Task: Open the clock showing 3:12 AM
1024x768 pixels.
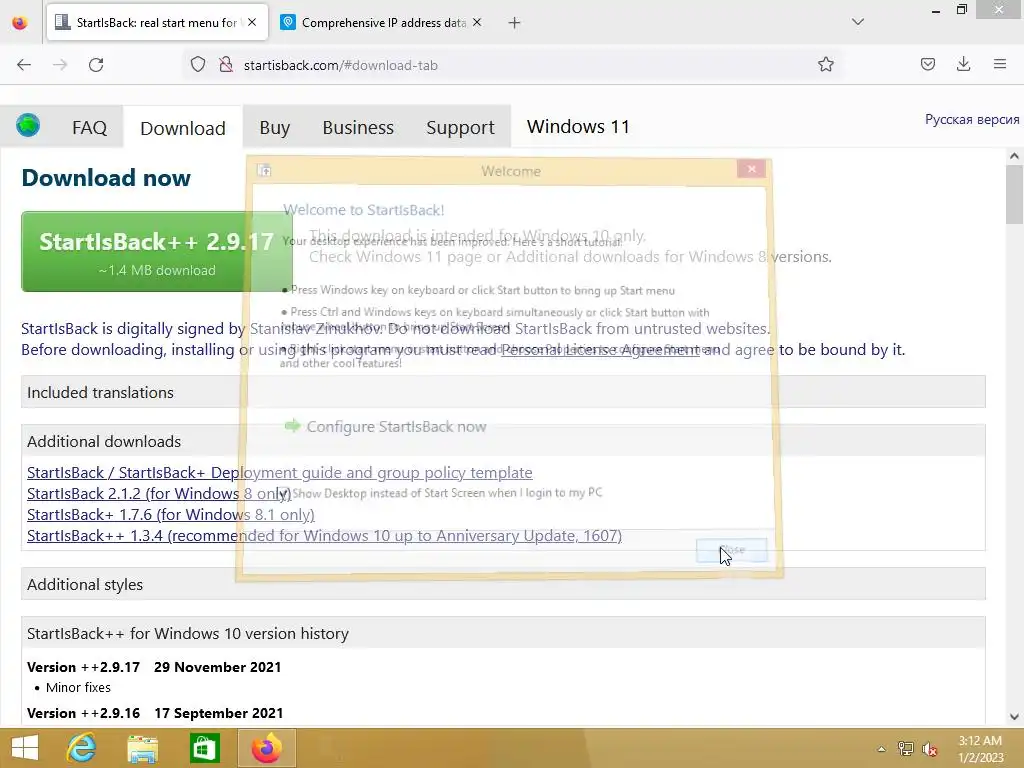Action: click(980, 748)
